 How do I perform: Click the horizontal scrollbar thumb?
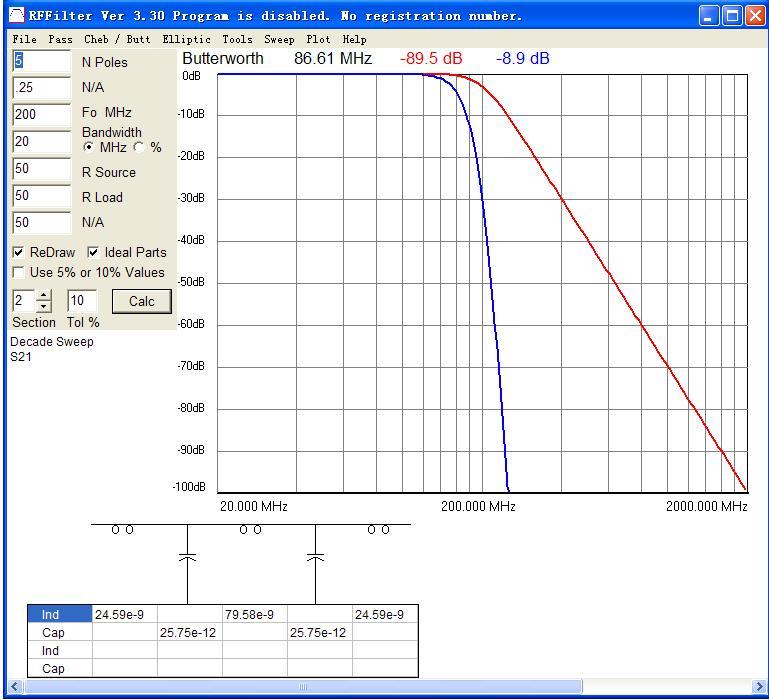coord(304,686)
